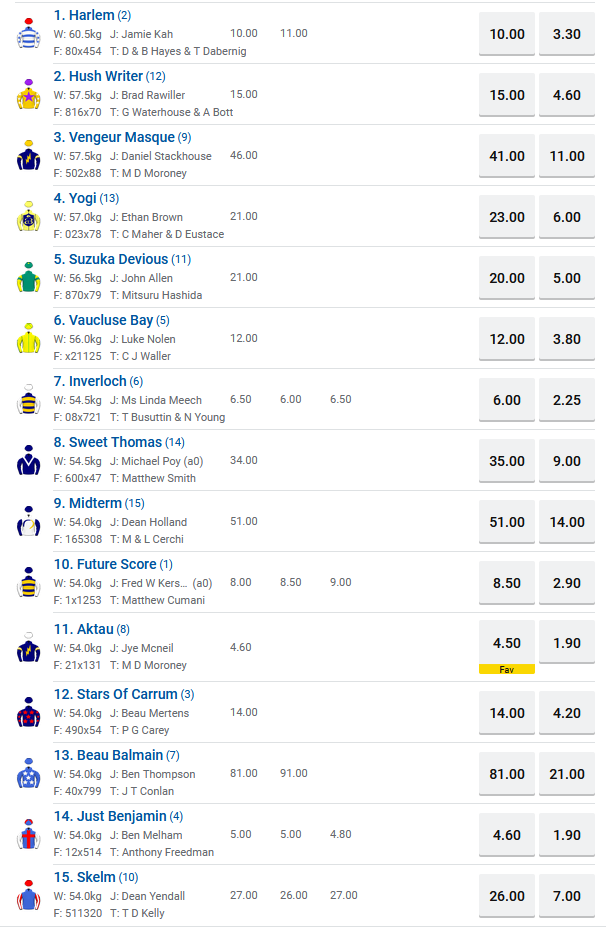Click Hush Writer's jockey silks icon

point(27,95)
